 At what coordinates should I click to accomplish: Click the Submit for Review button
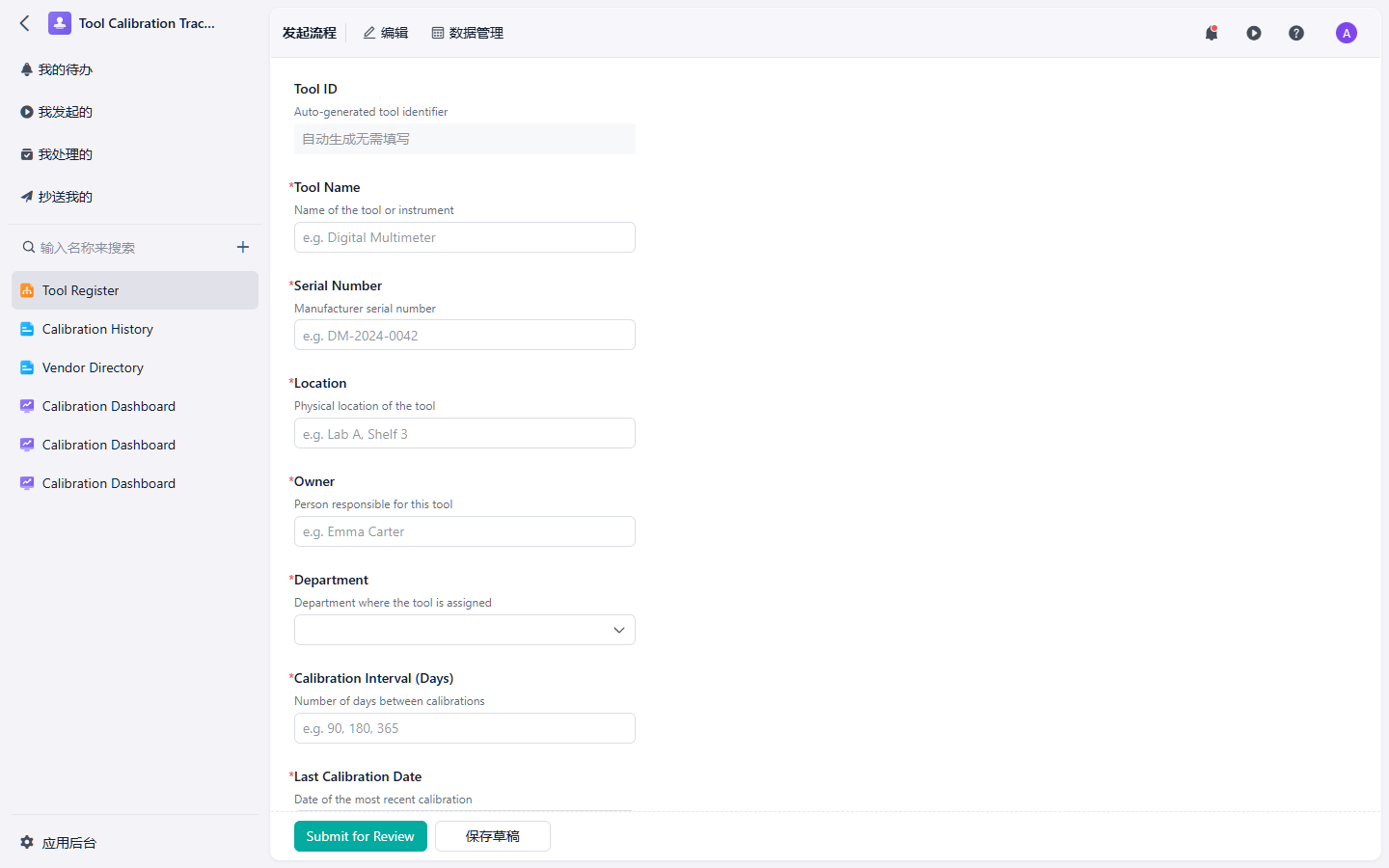[361, 836]
